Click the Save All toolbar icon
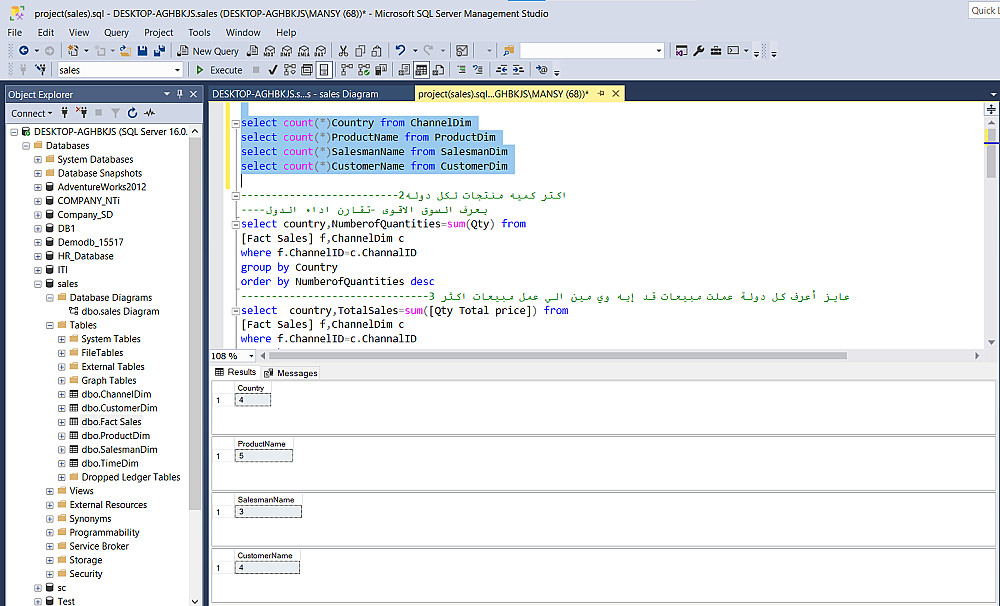The image size is (1000, 606). click(x=158, y=50)
